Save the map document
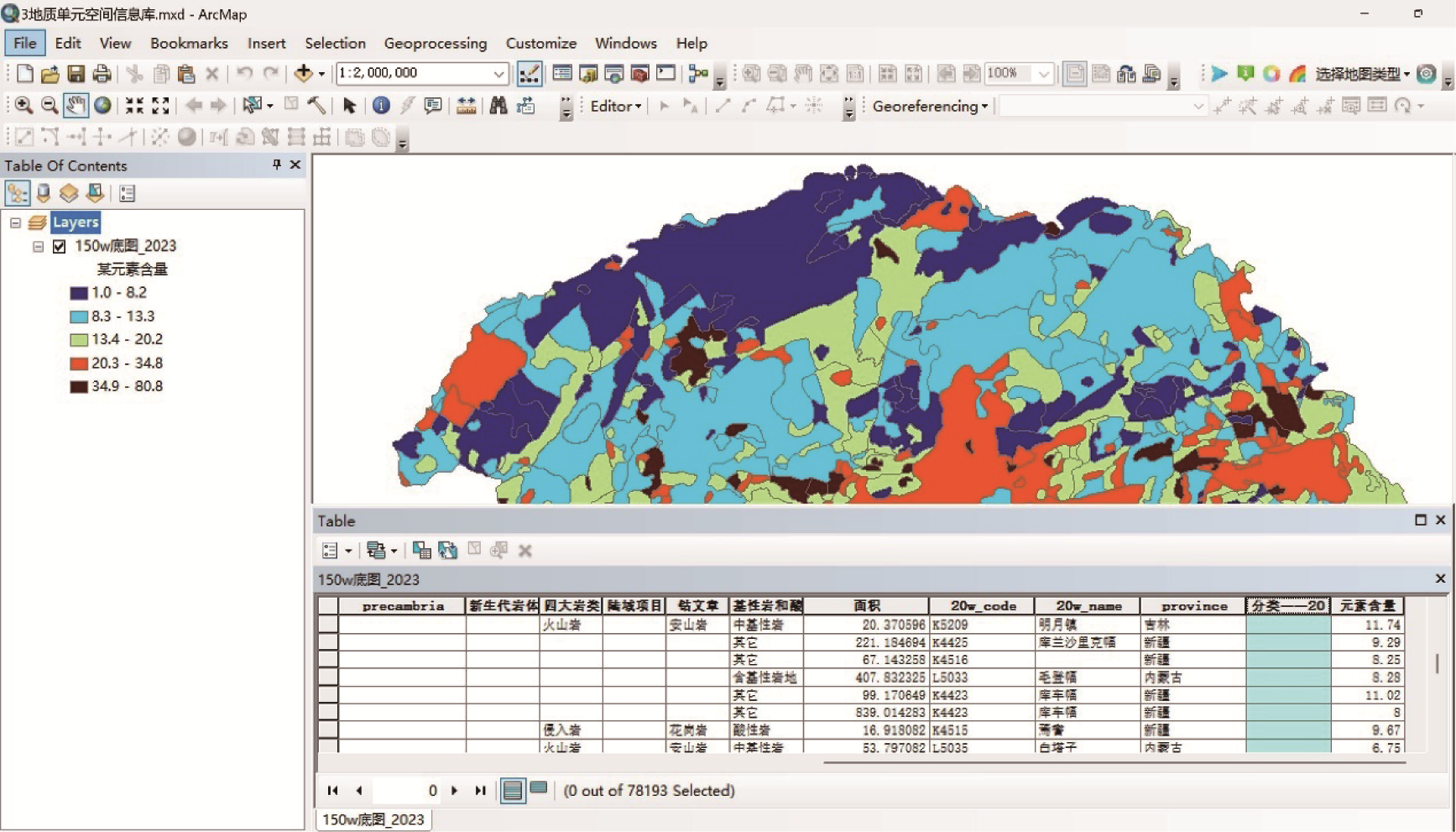 pyautogui.click(x=76, y=74)
